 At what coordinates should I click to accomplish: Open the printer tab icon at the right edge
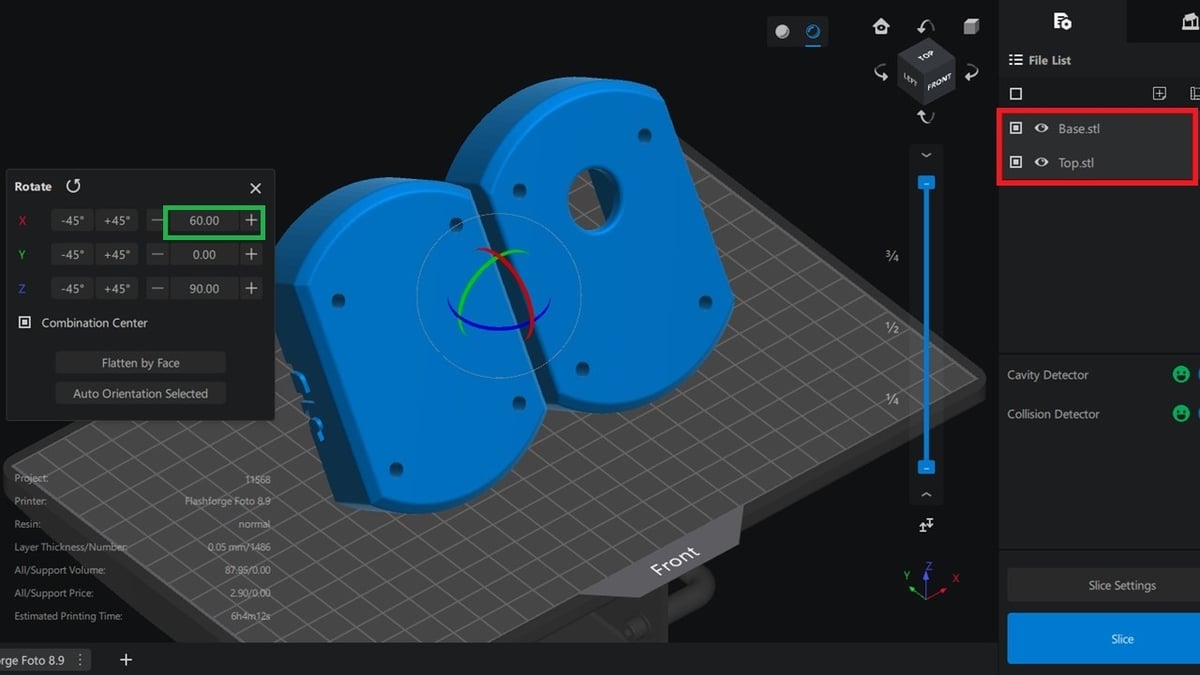(1191, 21)
